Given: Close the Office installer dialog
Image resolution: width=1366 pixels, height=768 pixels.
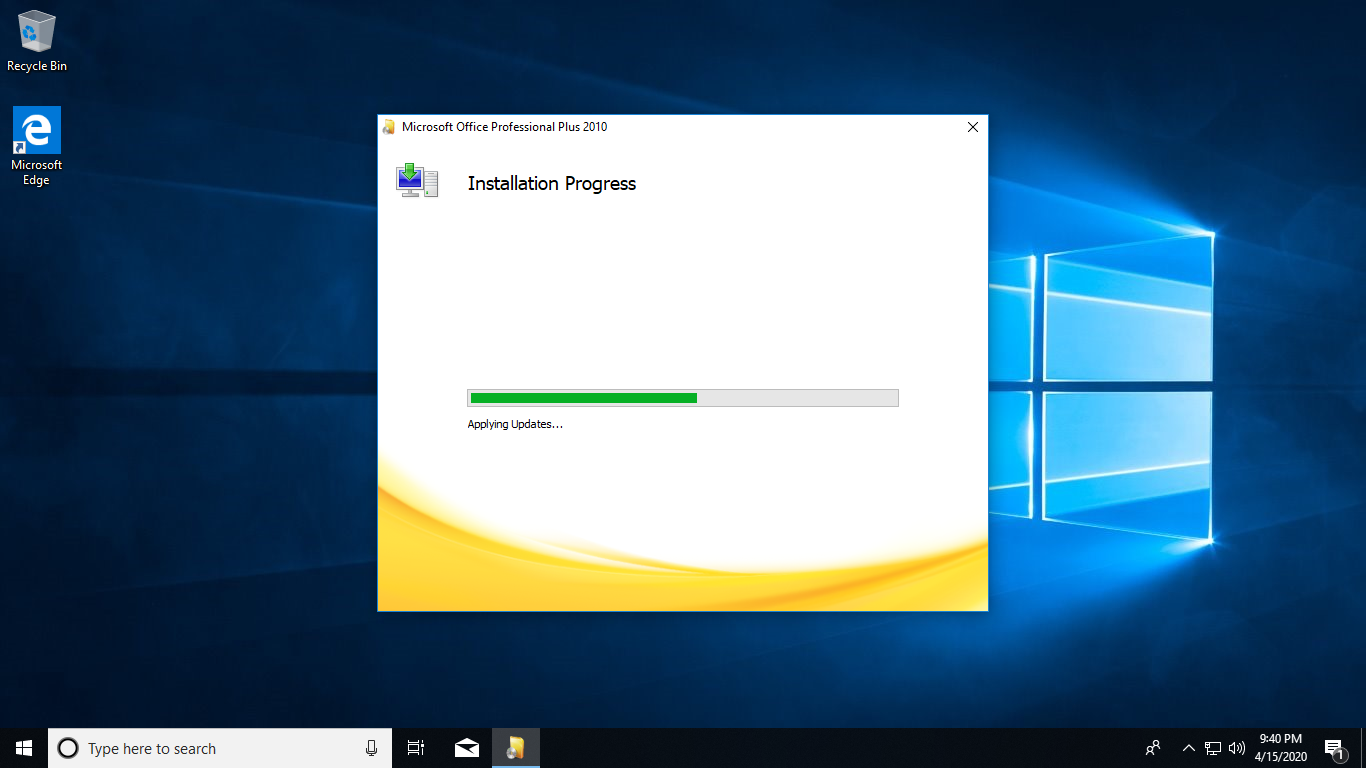Looking at the screenshot, I should [973, 127].
